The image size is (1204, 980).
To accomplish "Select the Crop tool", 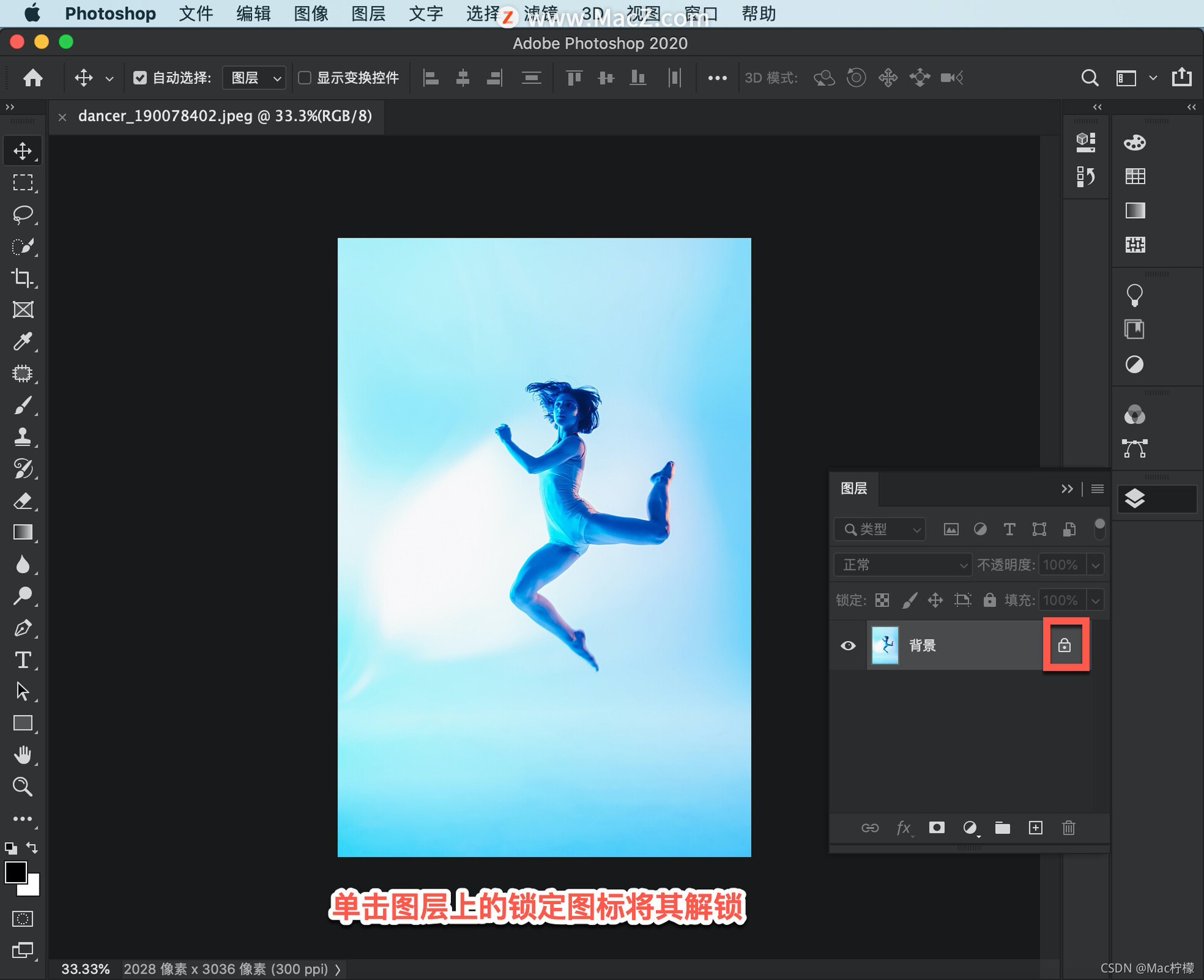I will coord(23,278).
